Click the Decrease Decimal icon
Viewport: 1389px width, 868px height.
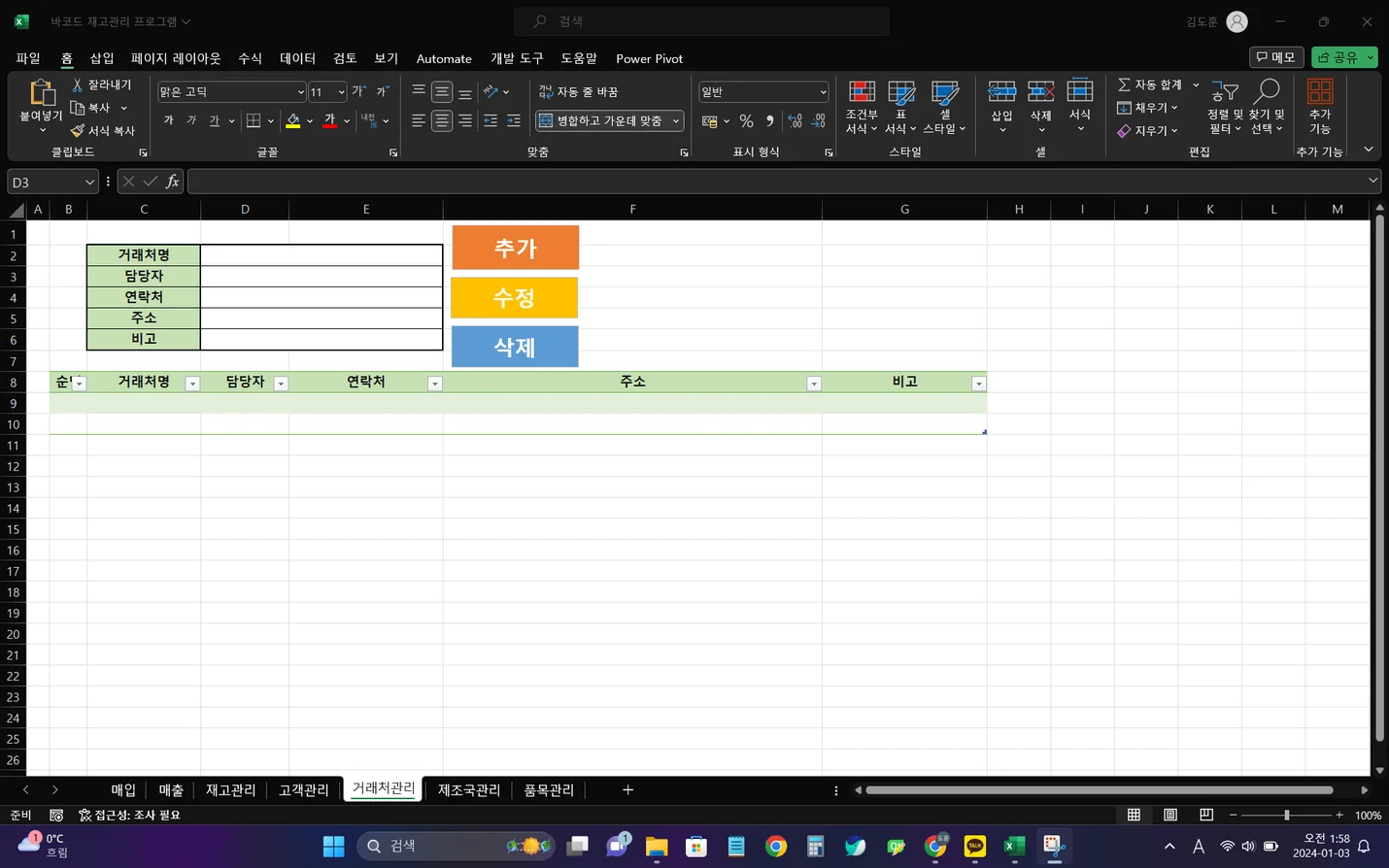pos(819,121)
